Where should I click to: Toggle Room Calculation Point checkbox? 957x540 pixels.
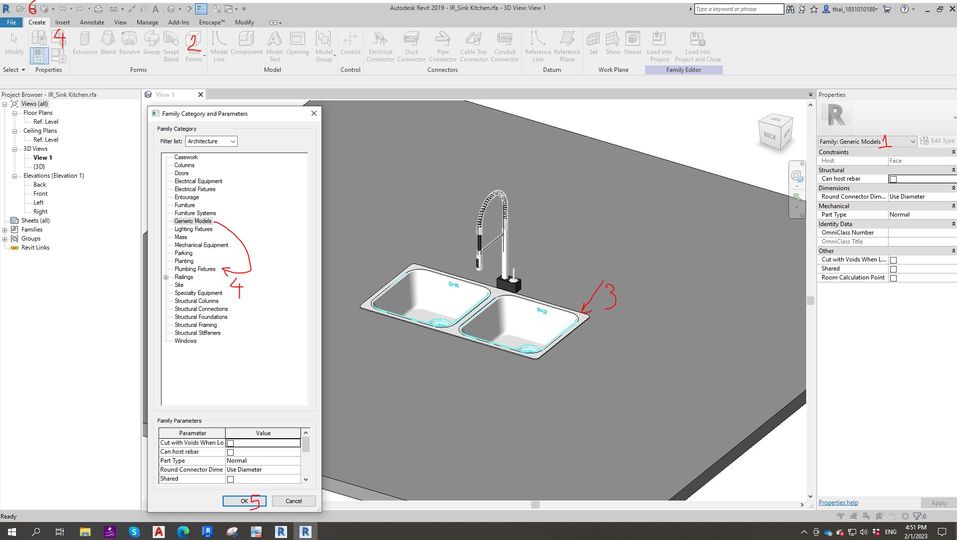(x=893, y=278)
